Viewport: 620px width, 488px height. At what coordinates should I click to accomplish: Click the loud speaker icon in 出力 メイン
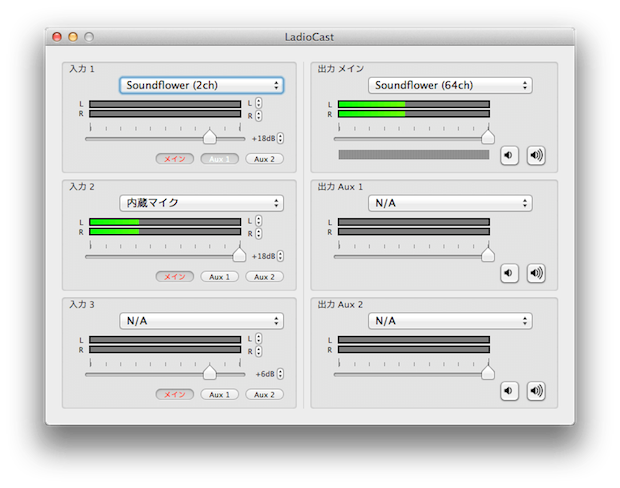click(x=536, y=155)
